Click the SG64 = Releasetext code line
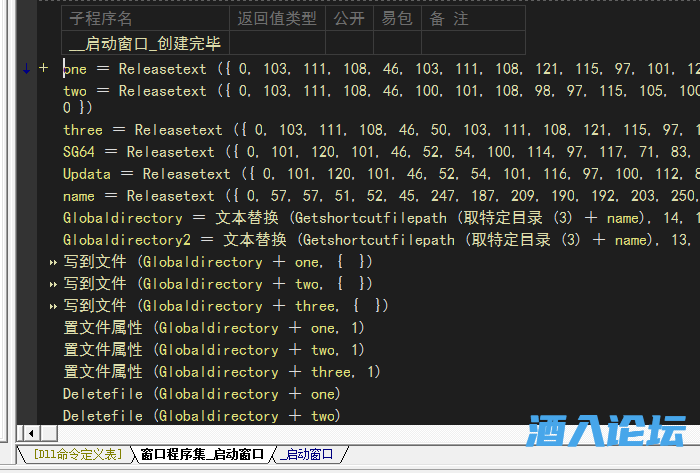Image resolution: width=700 pixels, height=473 pixels. [300, 152]
